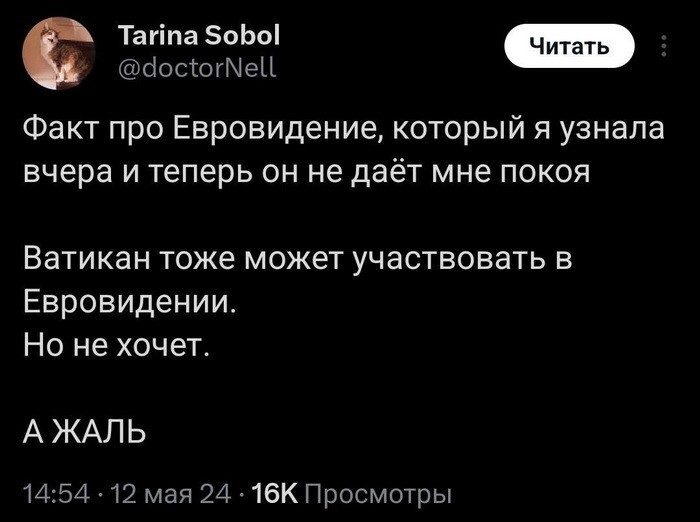
Task: Click the text 'А ЖАЛЬ'
Action: (x=86, y=430)
